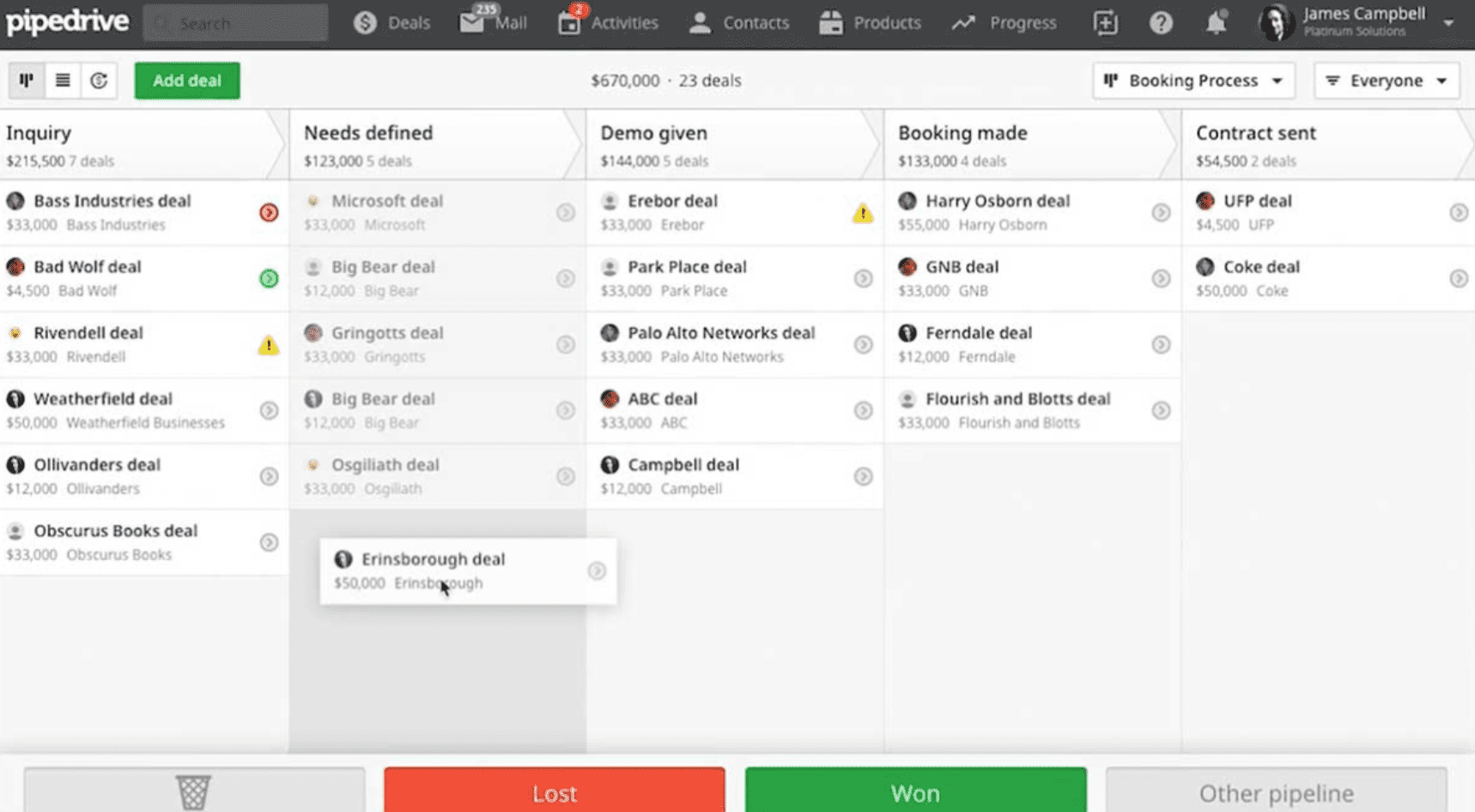Open the Mail menu
This screenshot has height=812, width=1475.
pyautogui.click(x=494, y=23)
